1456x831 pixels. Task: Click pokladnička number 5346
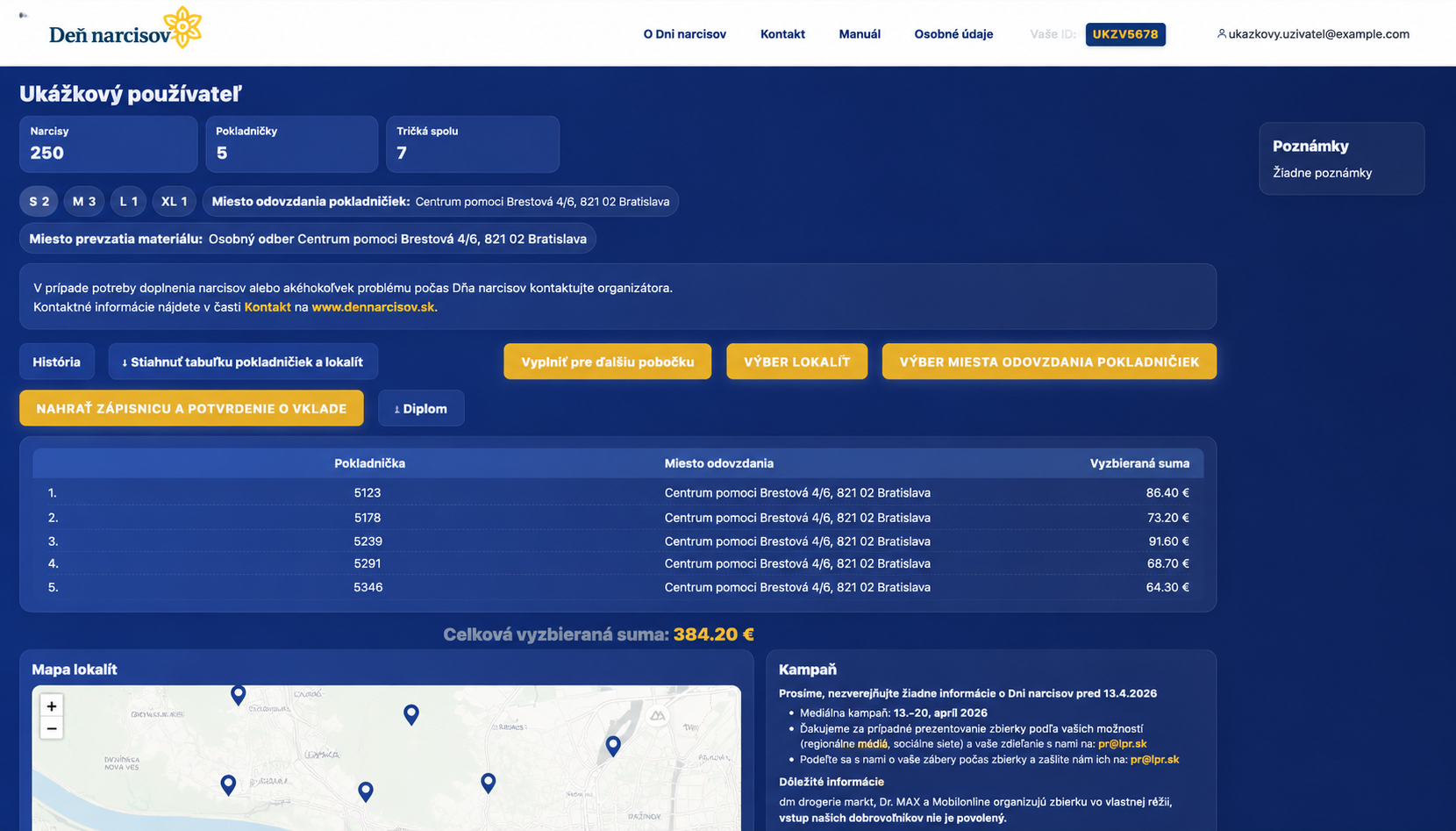coord(368,587)
